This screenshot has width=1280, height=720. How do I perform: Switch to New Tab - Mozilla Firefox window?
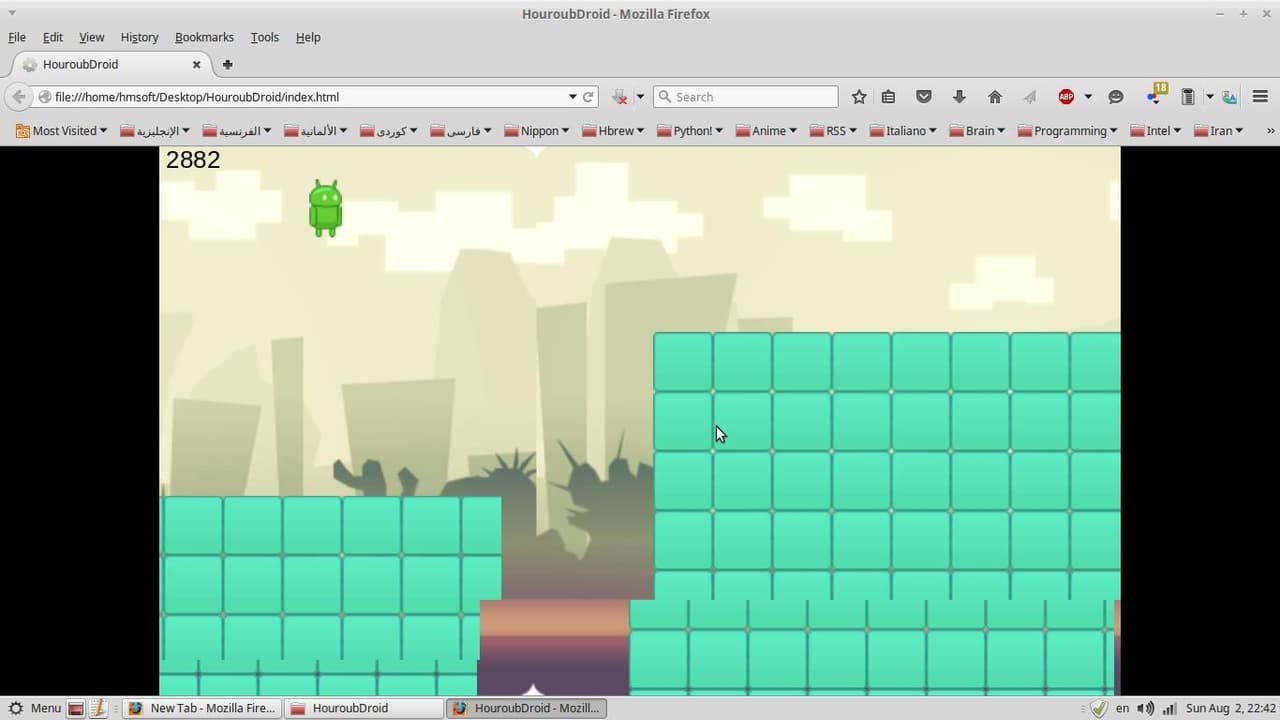(x=202, y=708)
